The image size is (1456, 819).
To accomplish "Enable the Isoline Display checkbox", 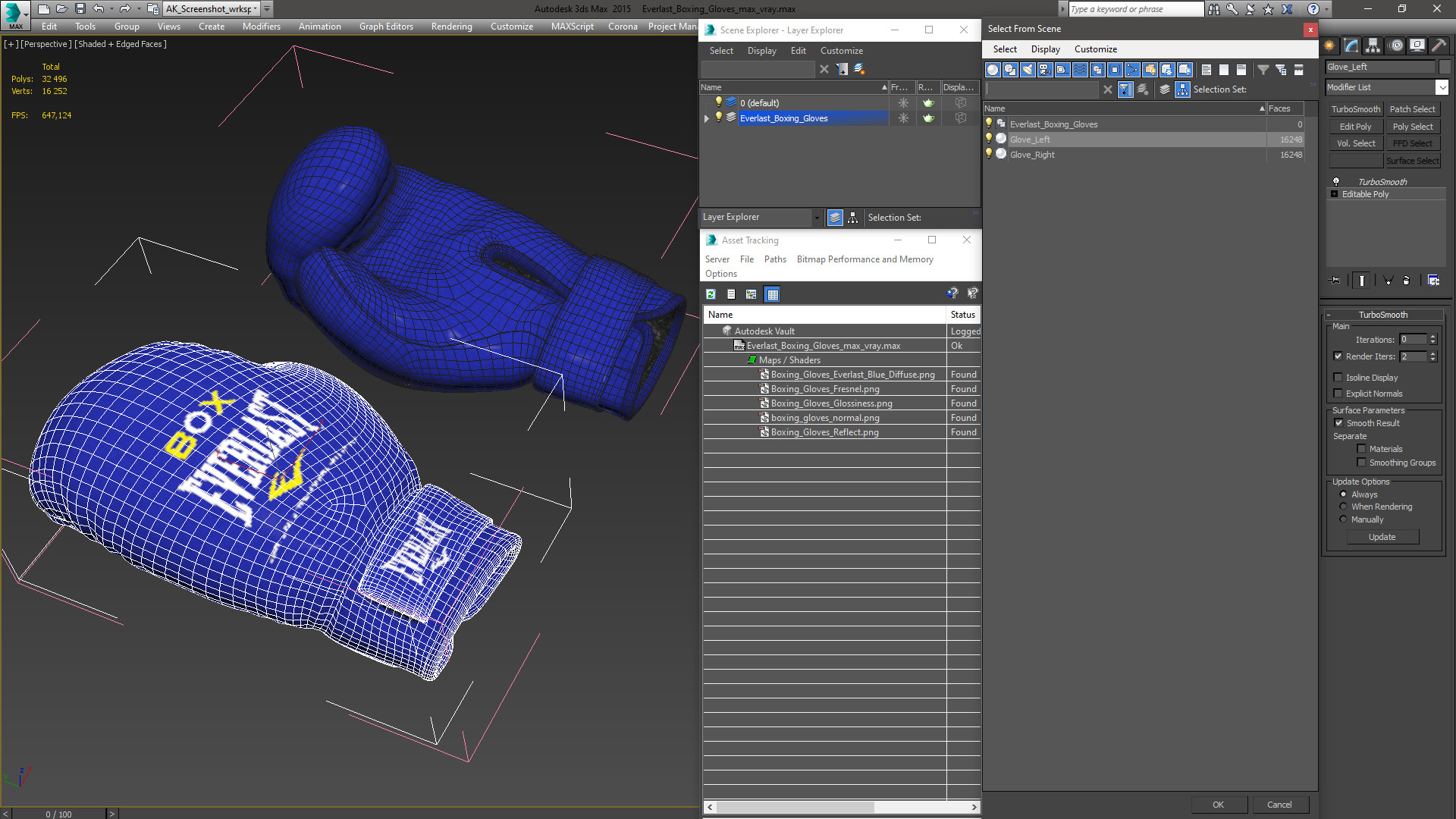I will (1338, 378).
